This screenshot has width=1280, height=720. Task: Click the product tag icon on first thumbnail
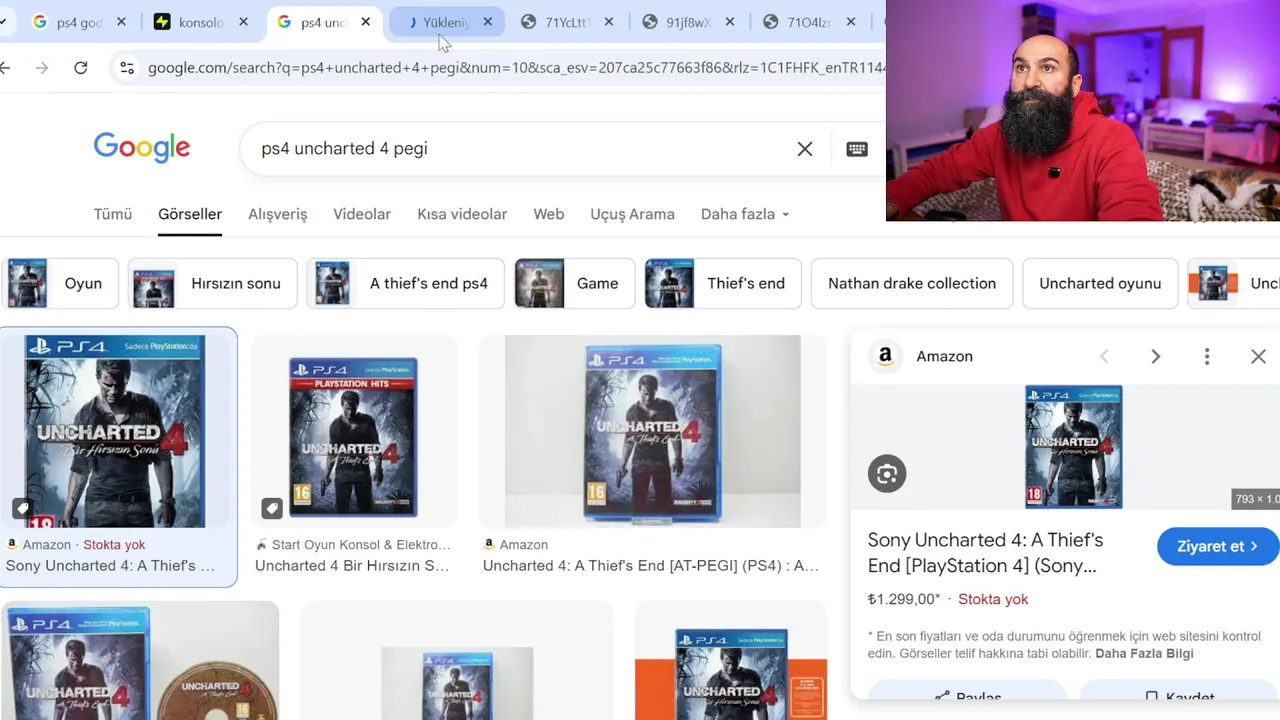tap(22, 509)
